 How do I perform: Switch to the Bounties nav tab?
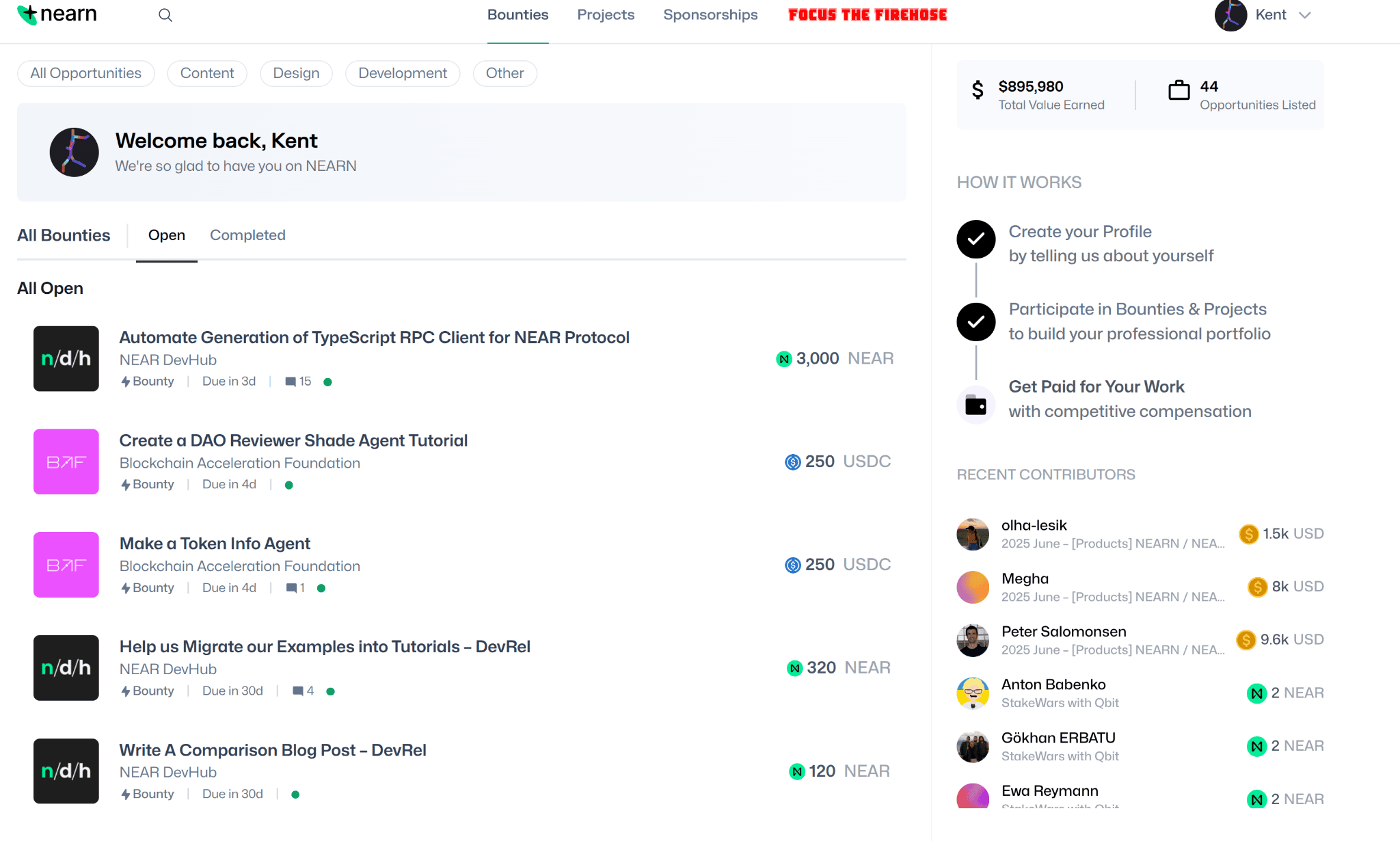coord(517,15)
